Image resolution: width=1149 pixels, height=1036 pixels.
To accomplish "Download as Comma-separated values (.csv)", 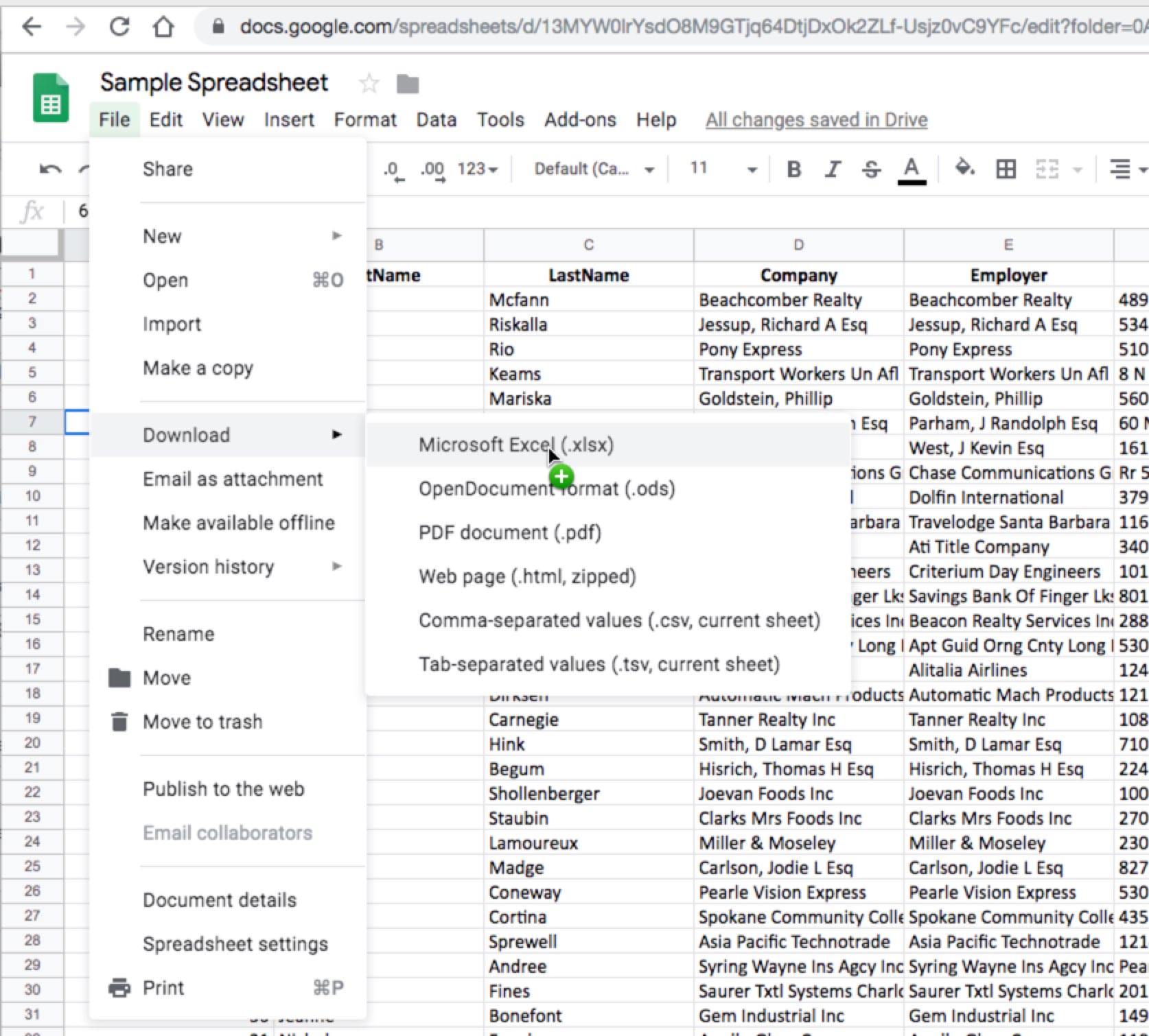I will point(607,620).
